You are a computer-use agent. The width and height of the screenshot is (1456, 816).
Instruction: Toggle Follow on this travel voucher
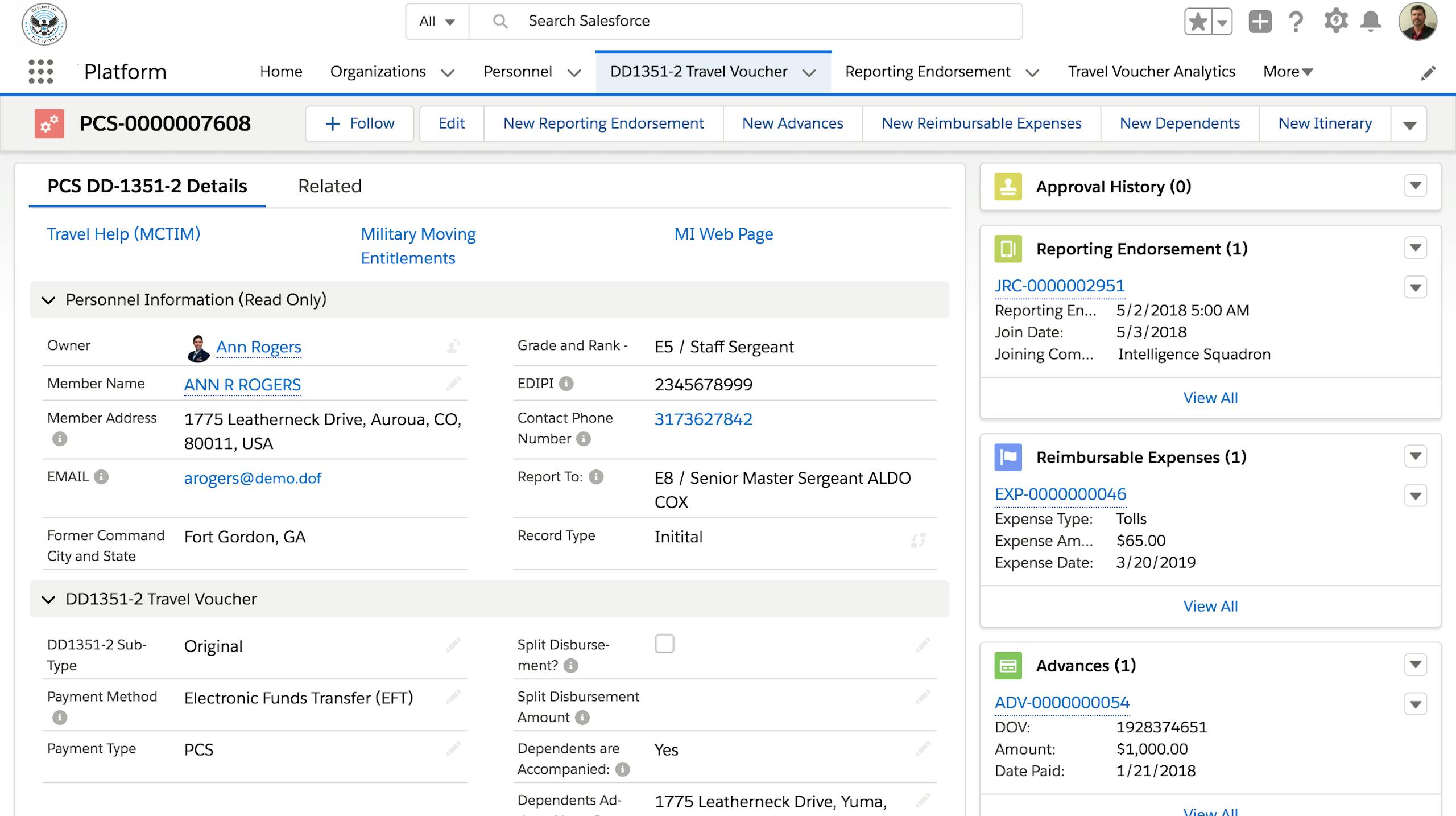pyautogui.click(x=360, y=123)
